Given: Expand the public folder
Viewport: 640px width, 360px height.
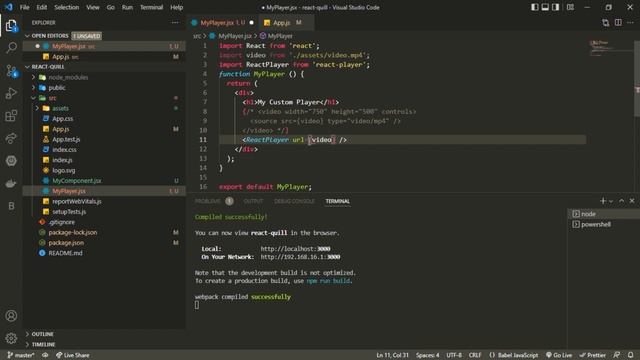Looking at the screenshot, I should point(33,88).
